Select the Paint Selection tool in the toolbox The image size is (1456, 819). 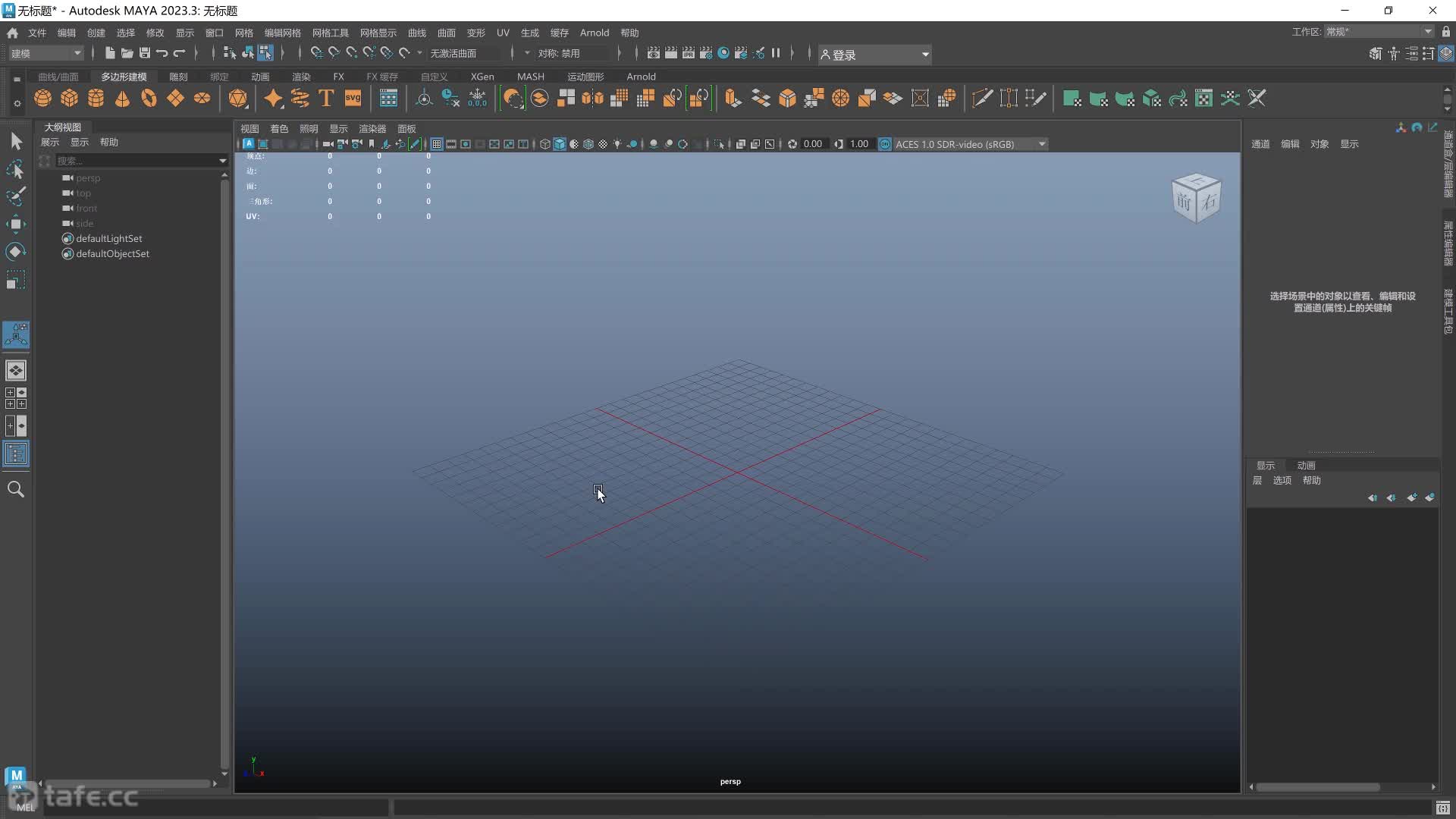click(16, 196)
